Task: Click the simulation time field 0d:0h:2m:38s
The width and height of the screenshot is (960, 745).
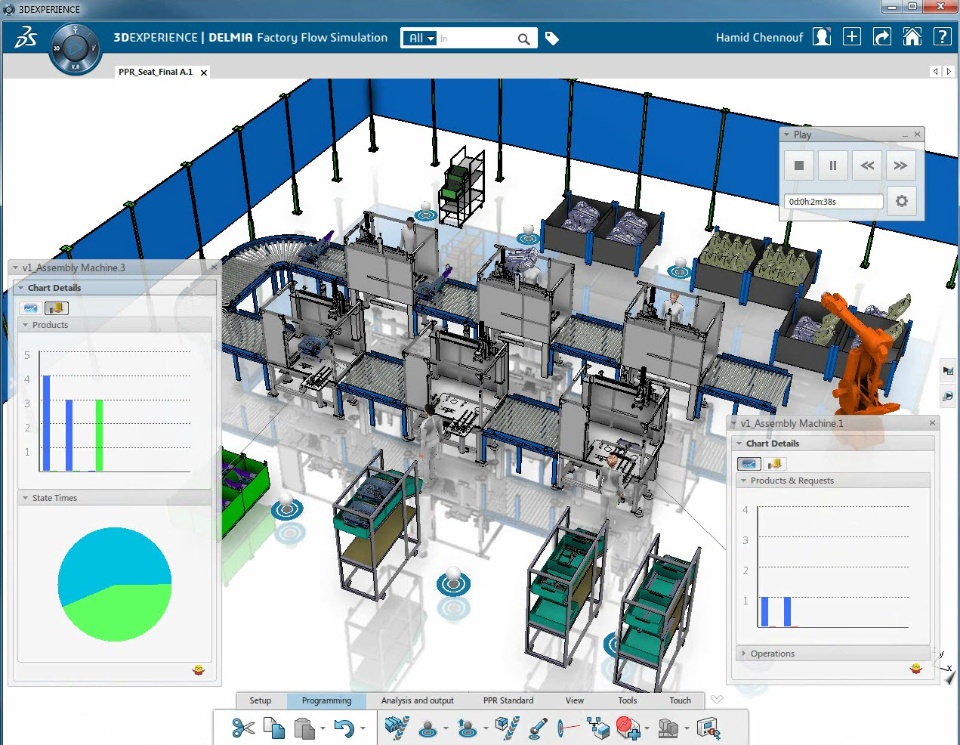Action: click(833, 201)
